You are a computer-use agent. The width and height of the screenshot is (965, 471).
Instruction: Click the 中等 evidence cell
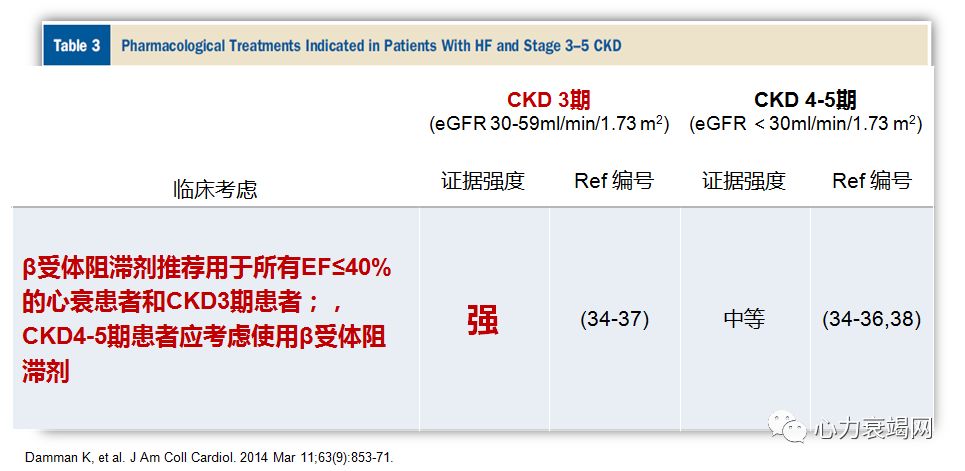(x=744, y=320)
